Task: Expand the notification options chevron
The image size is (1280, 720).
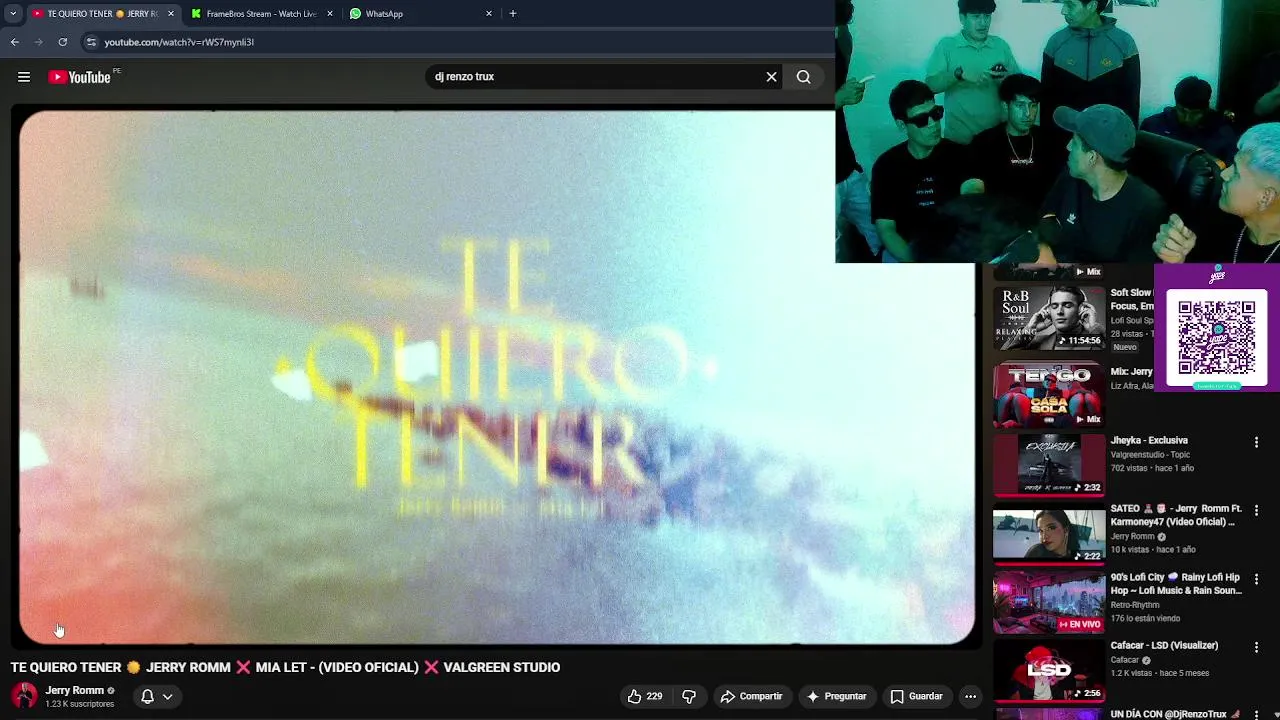Action: click(x=168, y=696)
